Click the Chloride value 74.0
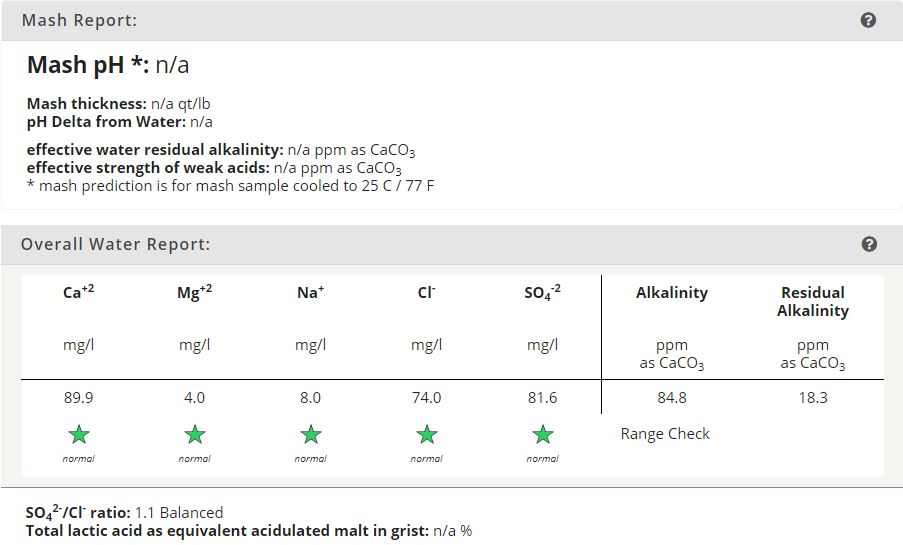Image resolution: width=903 pixels, height=545 pixels. [426, 398]
